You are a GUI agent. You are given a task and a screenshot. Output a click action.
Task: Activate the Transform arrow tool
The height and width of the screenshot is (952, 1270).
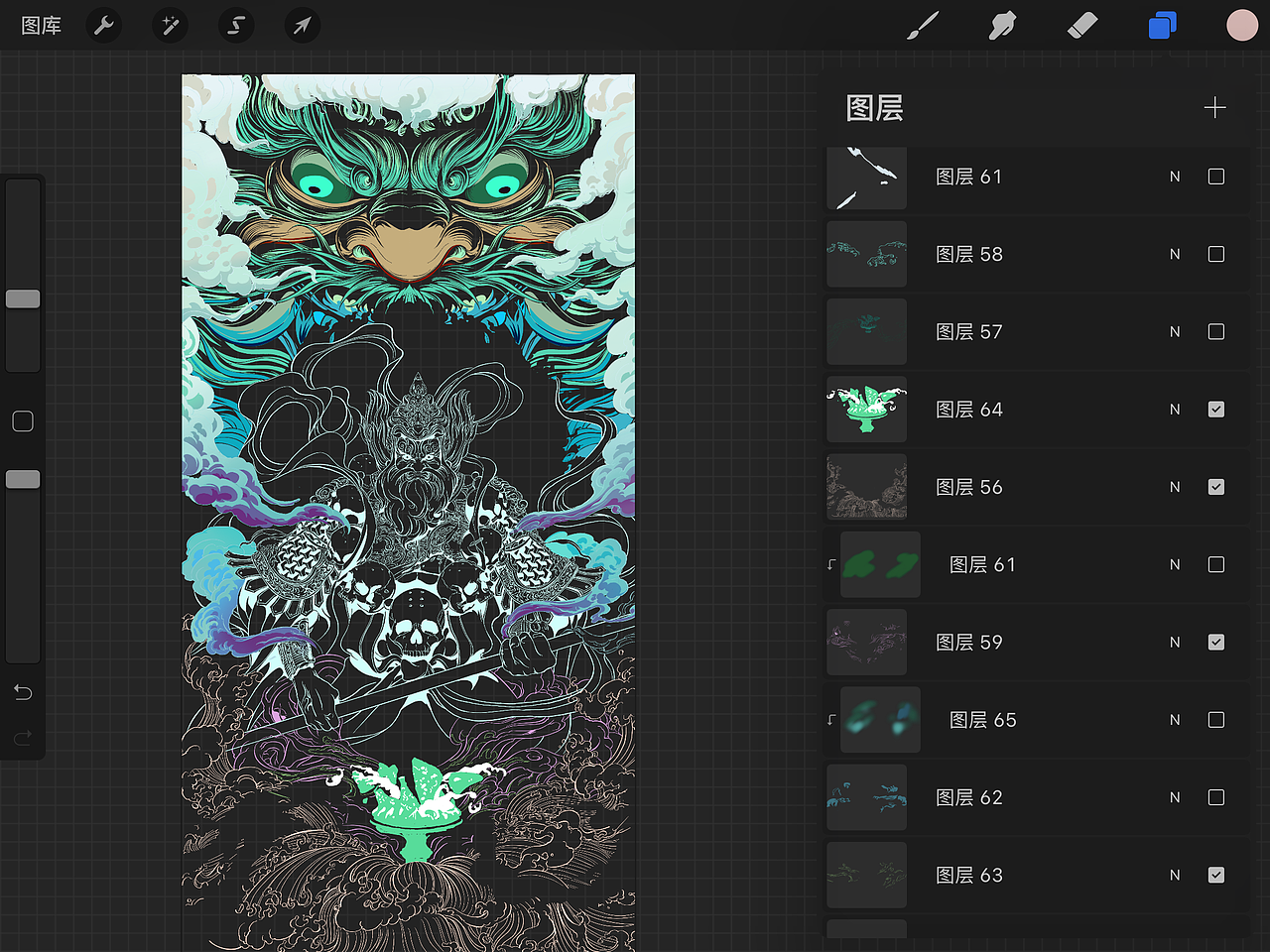tap(303, 25)
